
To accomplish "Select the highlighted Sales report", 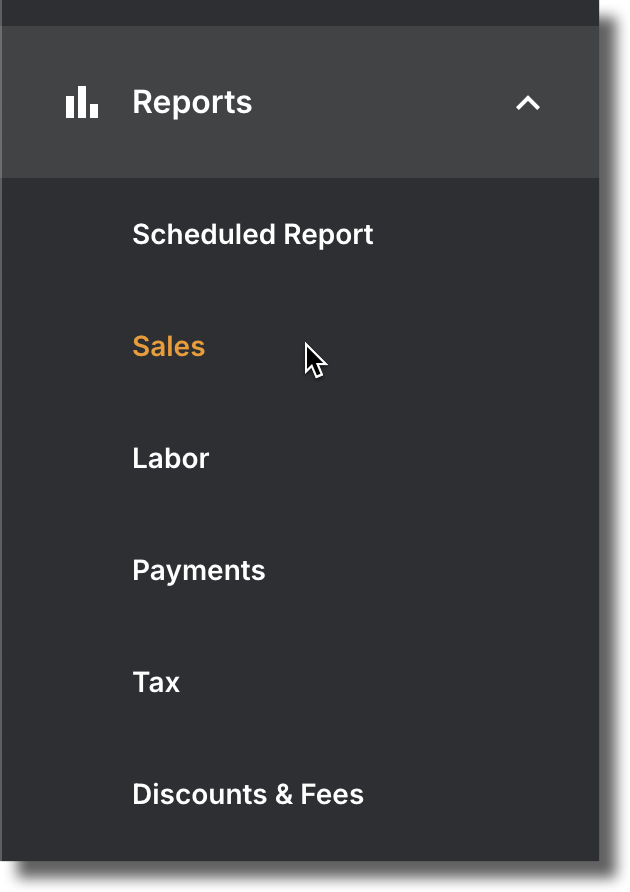I will pyautogui.click(x=168, y=346).
